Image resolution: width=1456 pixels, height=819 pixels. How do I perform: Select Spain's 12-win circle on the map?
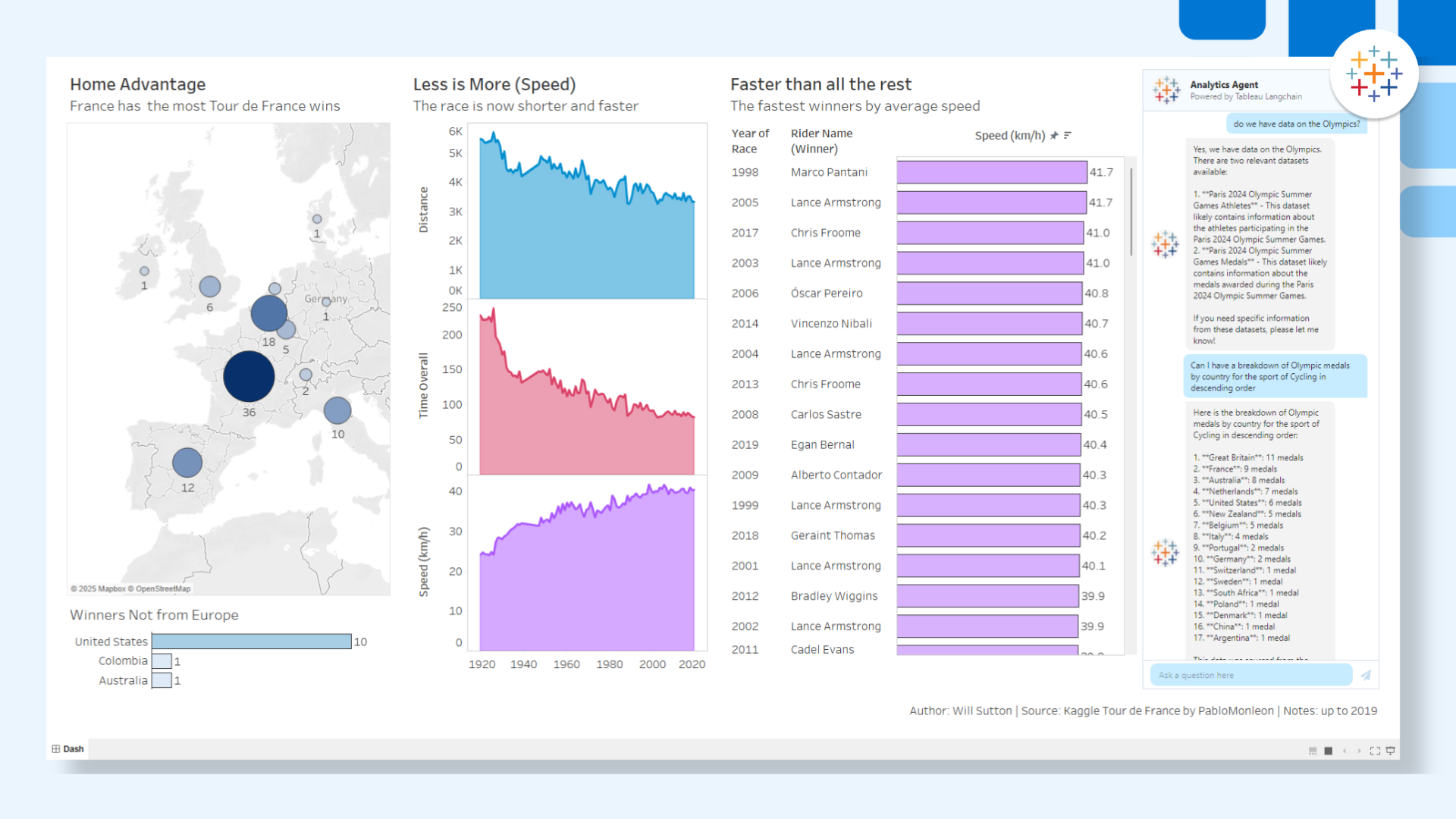(187, 463)
